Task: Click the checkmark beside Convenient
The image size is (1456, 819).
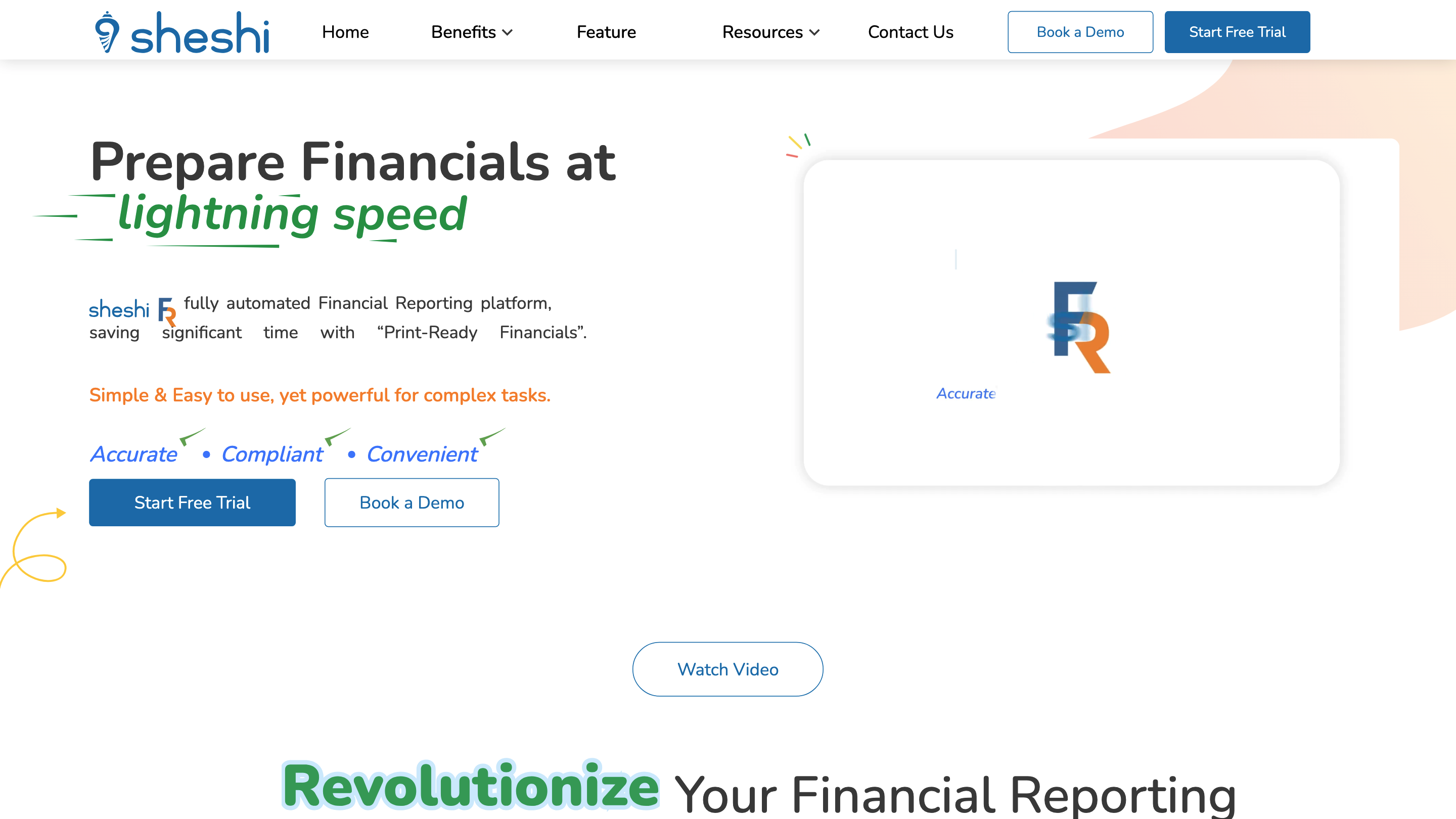Action: coord(491,436)
